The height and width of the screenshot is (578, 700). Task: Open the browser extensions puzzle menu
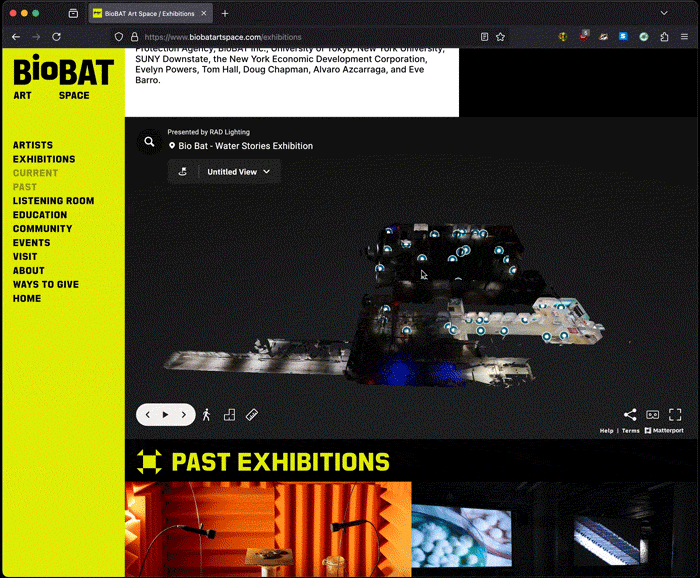pyautogui.click(x=664, y=37)
